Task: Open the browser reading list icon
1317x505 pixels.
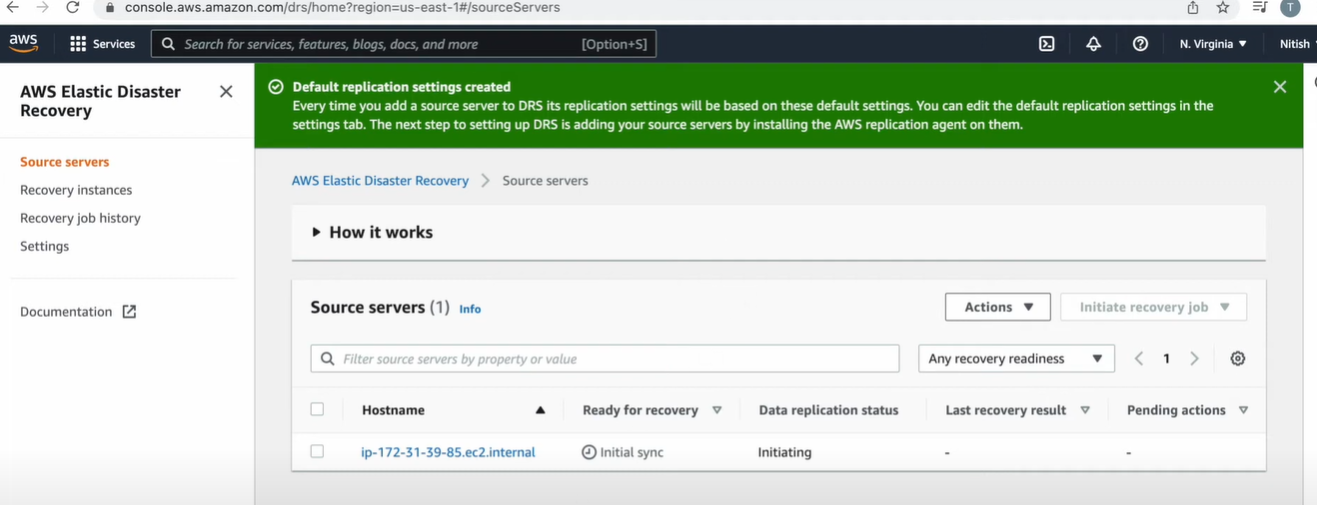Action: 1259,7
